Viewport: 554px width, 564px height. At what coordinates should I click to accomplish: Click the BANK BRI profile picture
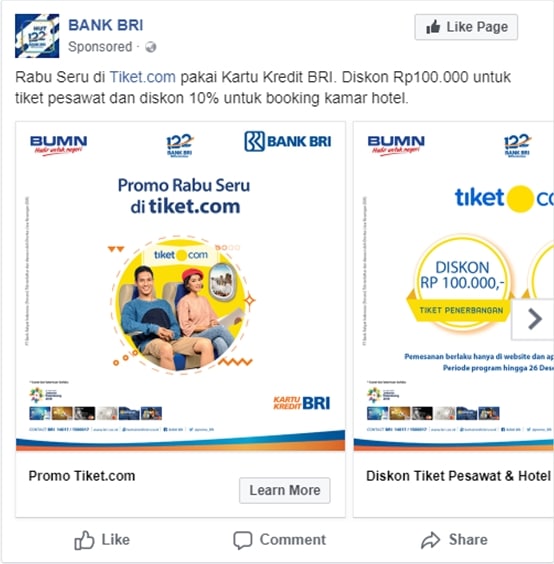point(37,36)
